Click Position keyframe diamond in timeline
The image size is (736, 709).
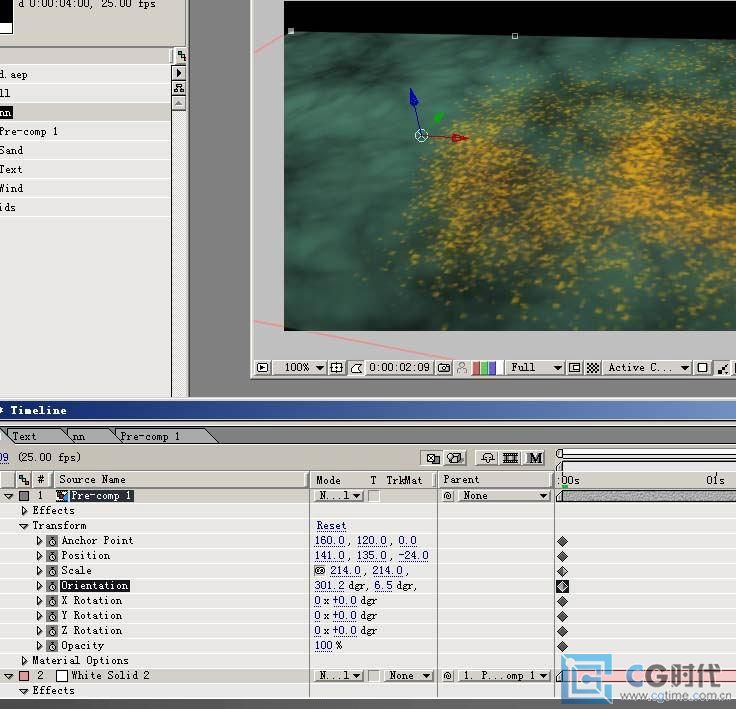tap(562, 556)
